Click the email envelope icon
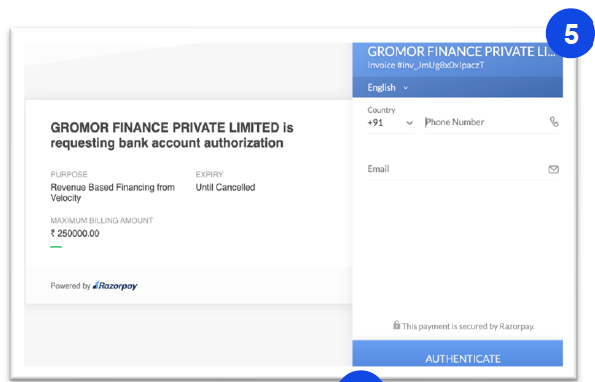This screenshot has height=382, width=595. tap(554, 169)
